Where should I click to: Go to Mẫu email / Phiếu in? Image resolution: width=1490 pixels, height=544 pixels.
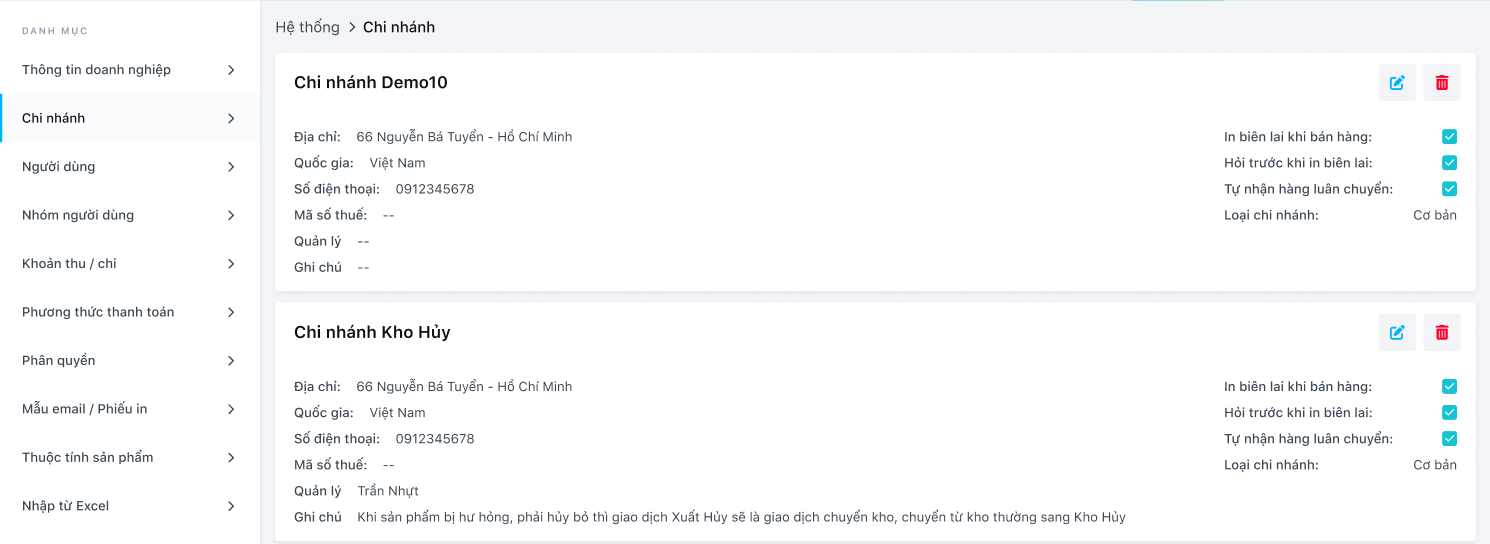click(85, 409)
